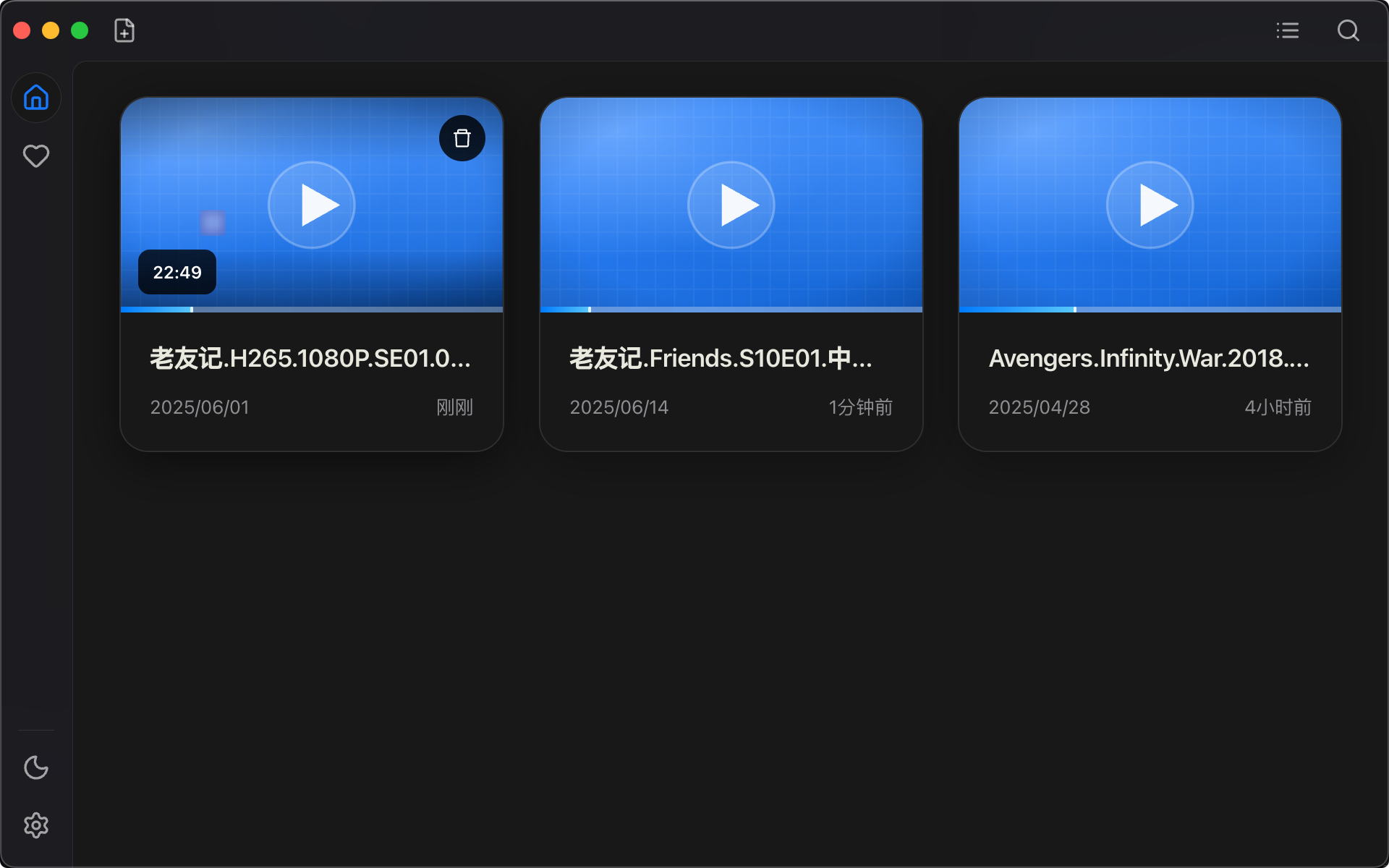Select title Avengers.Infinity.War.2018....
The width and height of the screenshot is (1389, 868).
click(x=1149, y=358)
